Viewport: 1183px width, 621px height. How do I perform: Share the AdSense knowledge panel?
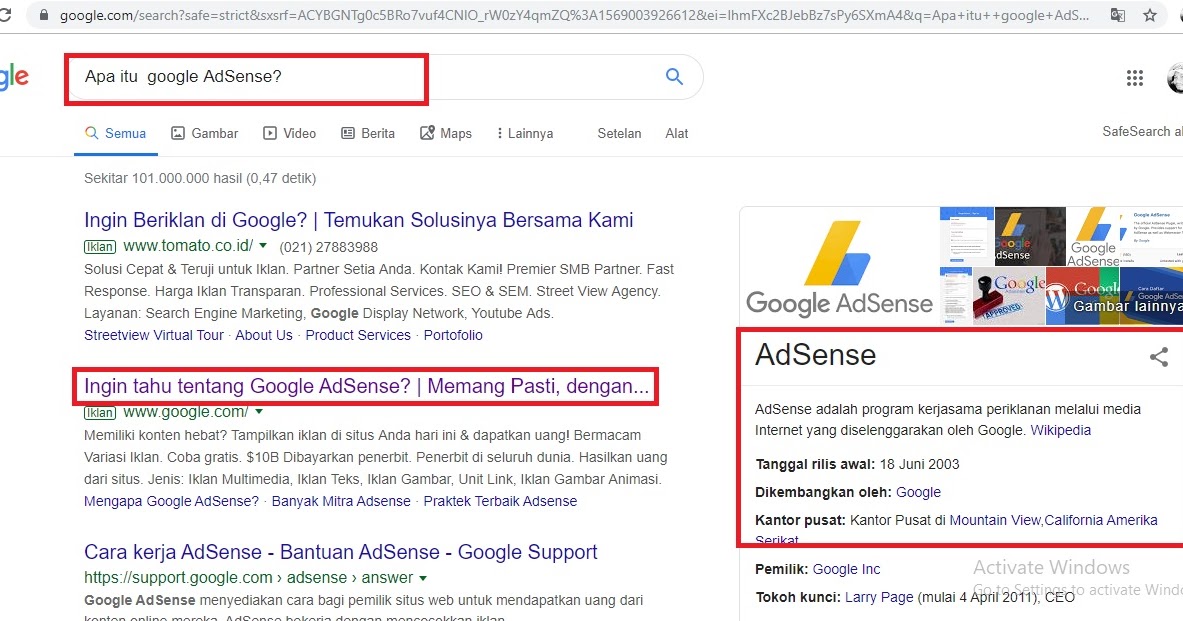point(1159,357)
